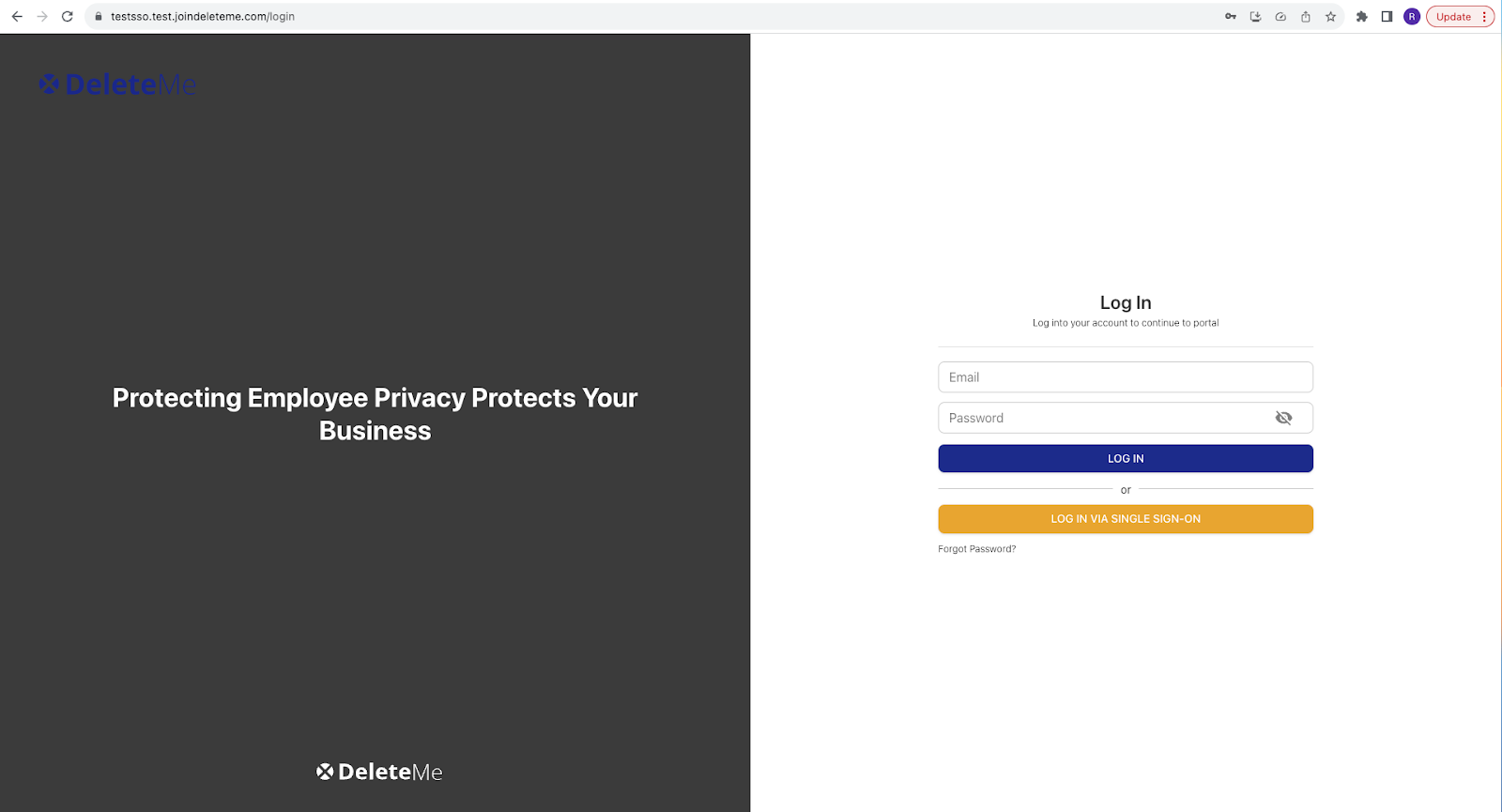Click the DeleteMe logo at top left
1502x812 pixels.
click(117, 84)
